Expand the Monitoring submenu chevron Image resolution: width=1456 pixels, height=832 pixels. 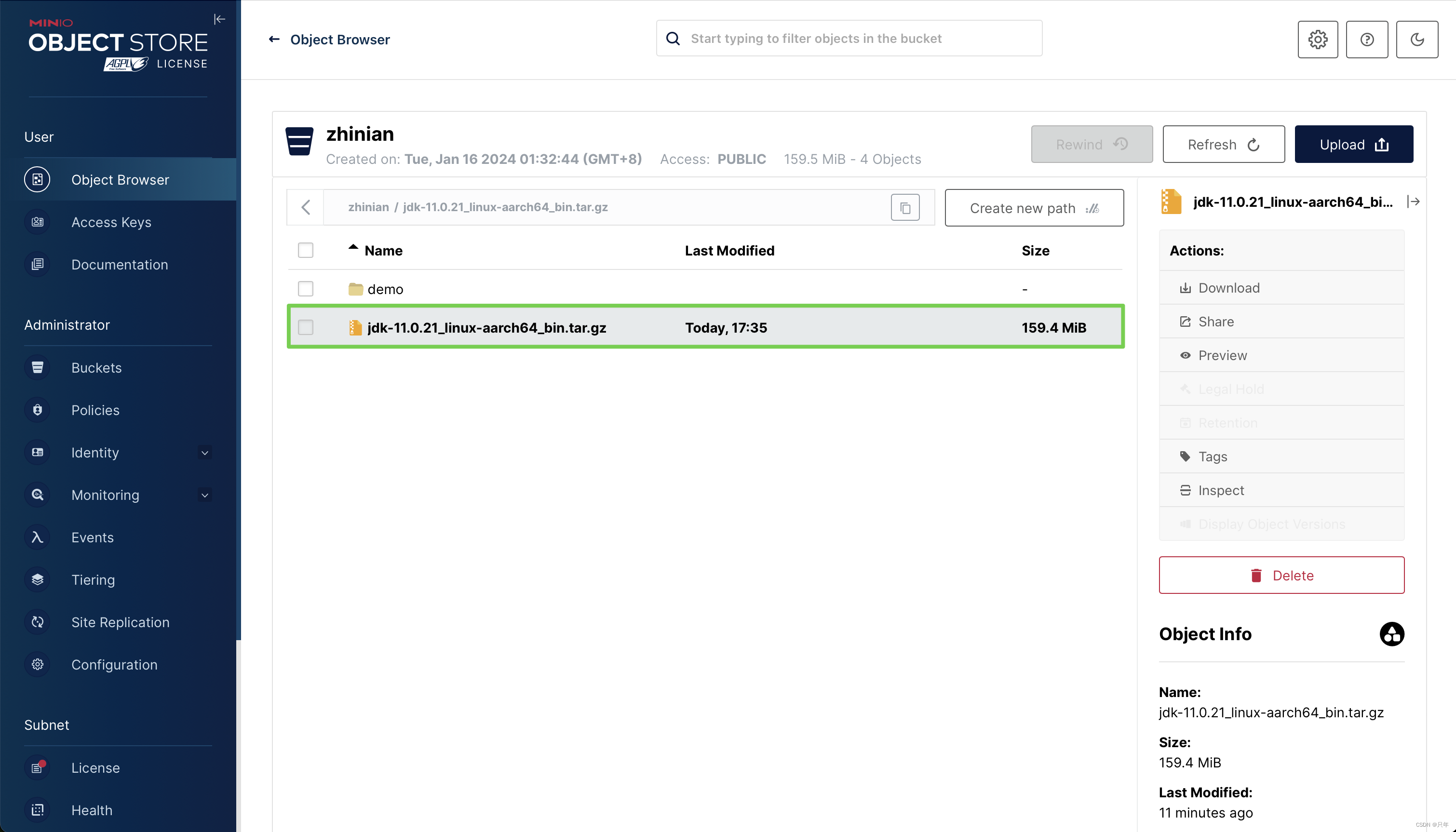[204, 495]
